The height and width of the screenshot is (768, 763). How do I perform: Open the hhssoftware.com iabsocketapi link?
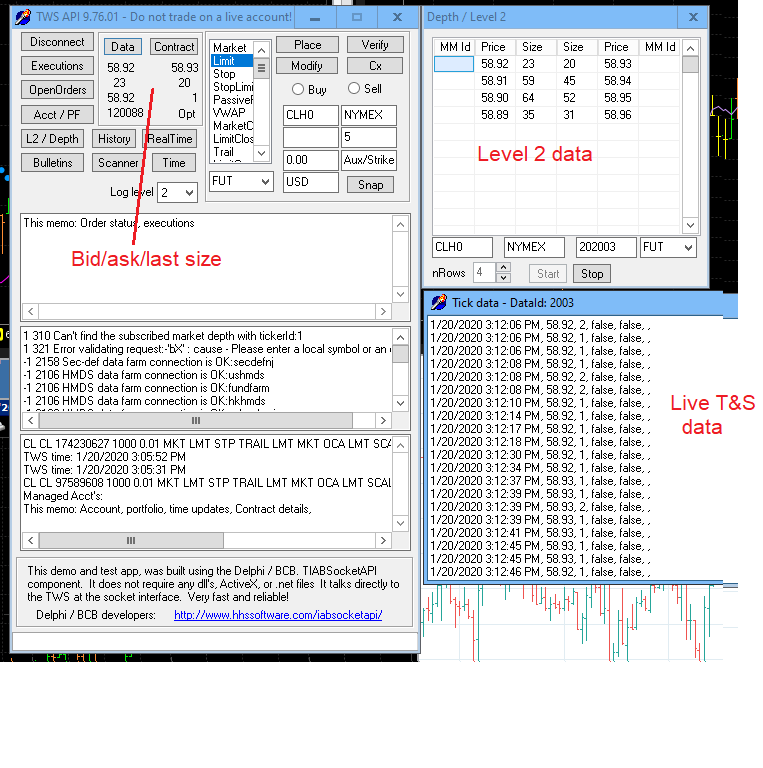(278, 615)
